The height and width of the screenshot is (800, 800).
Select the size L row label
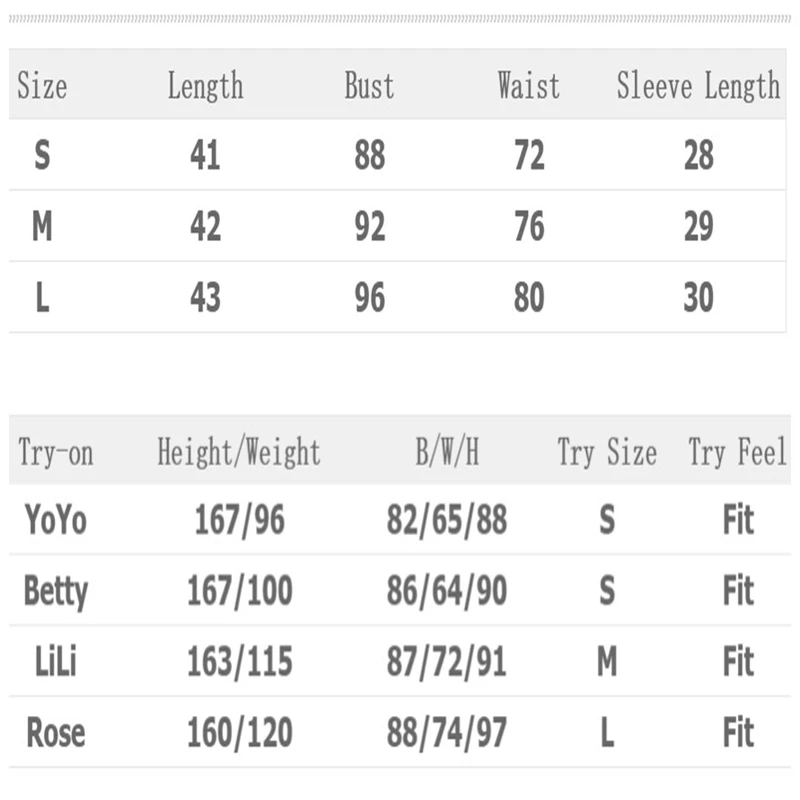point(42,298)
